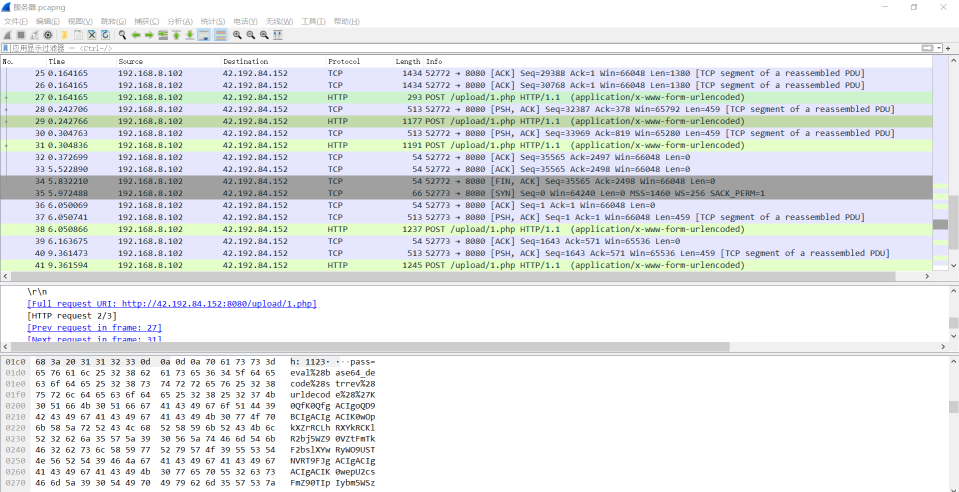Click the zoom out magnifier icon
Viewport: 959px width, 492px height.
[x=251, y=35]
